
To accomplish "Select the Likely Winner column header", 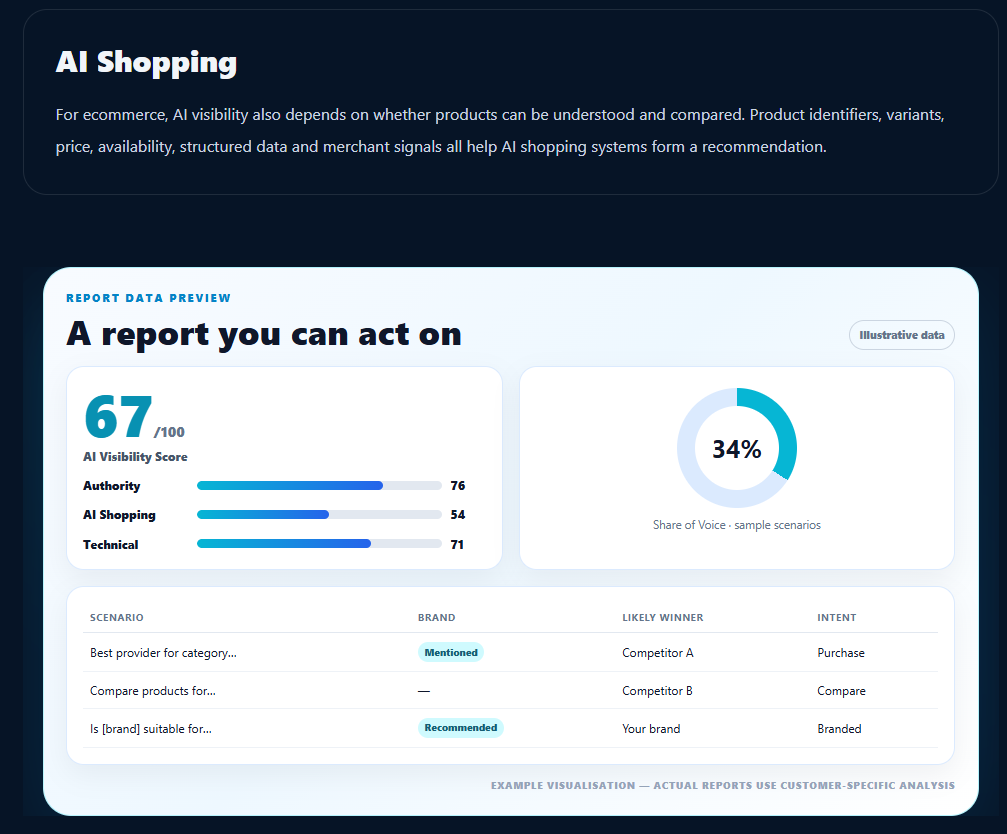I will [x=662, y=618].
